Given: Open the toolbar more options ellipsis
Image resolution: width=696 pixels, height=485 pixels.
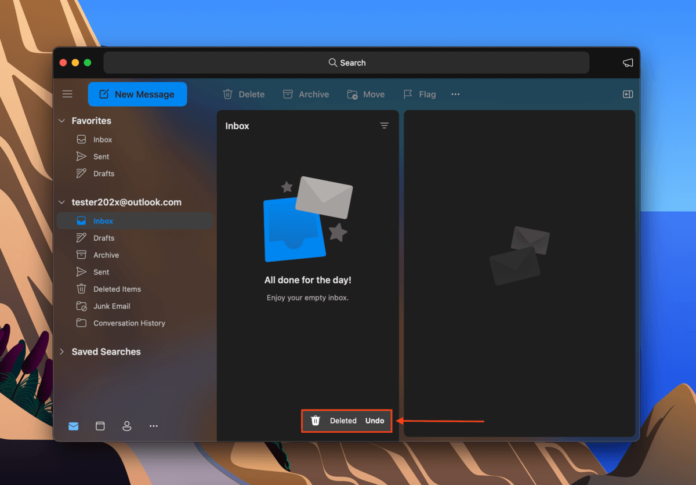Looking at the screenshot, I should click(455, 94).
